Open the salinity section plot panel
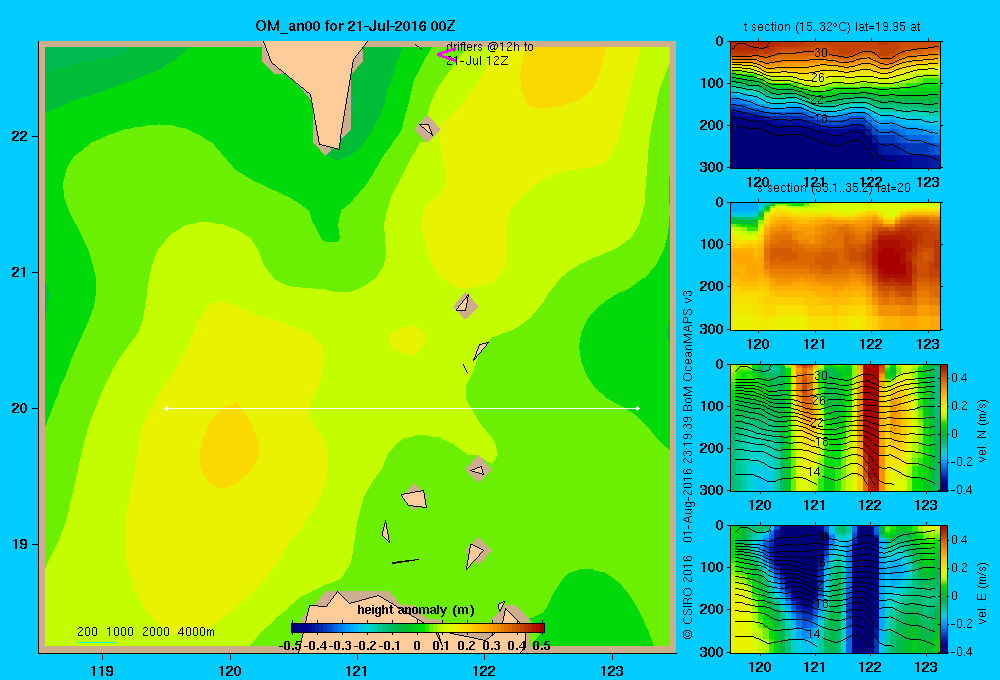Screen dimensions: 1000x680 [x=835, y=266]
